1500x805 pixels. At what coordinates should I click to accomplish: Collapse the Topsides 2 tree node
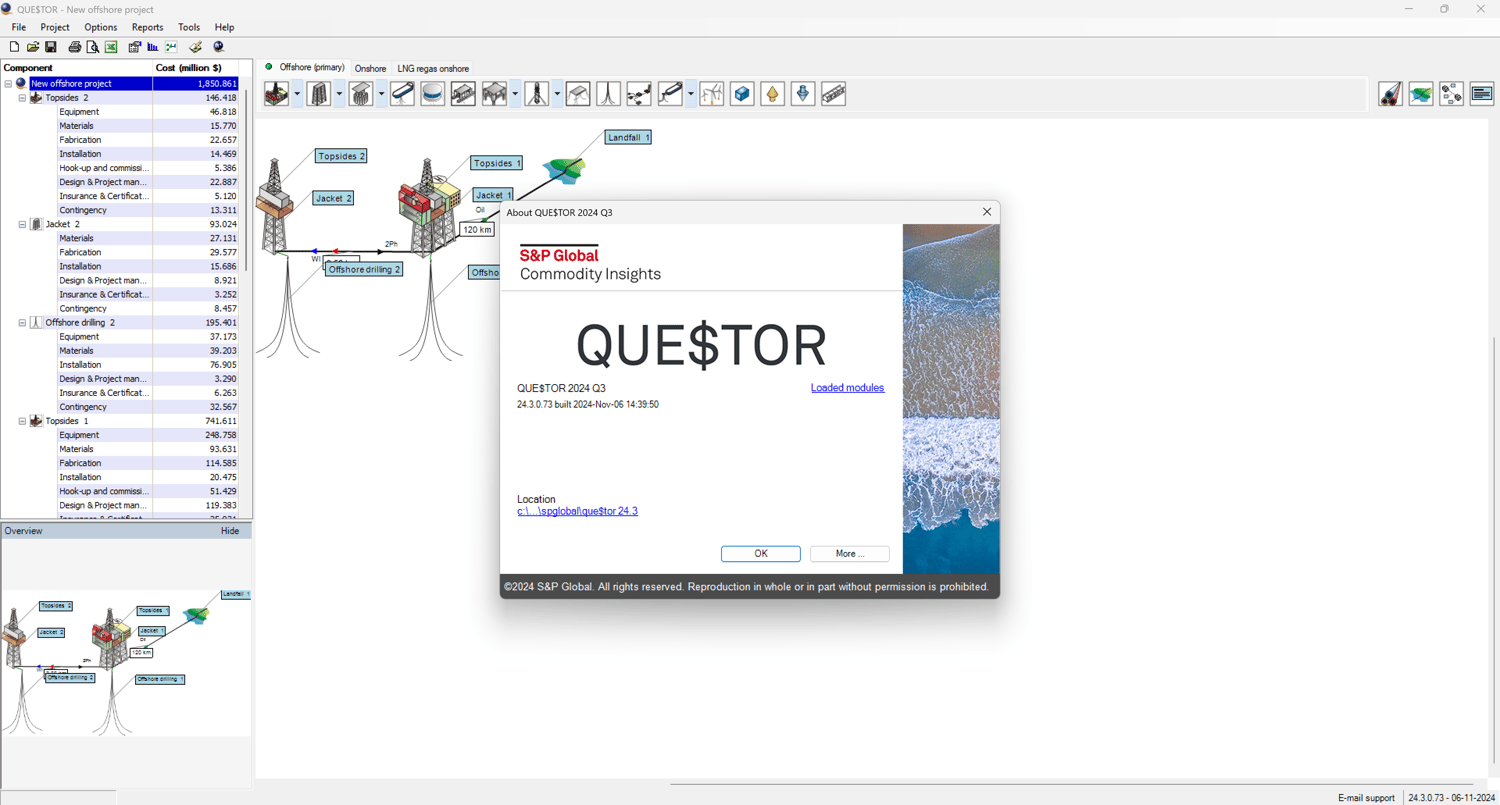[22, 98]
